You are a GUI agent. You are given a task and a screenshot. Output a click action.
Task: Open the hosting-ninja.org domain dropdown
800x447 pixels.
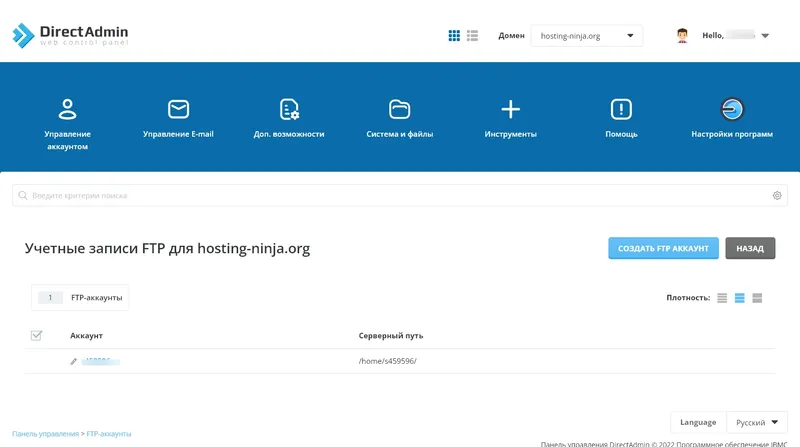click(x=587, y=36)
